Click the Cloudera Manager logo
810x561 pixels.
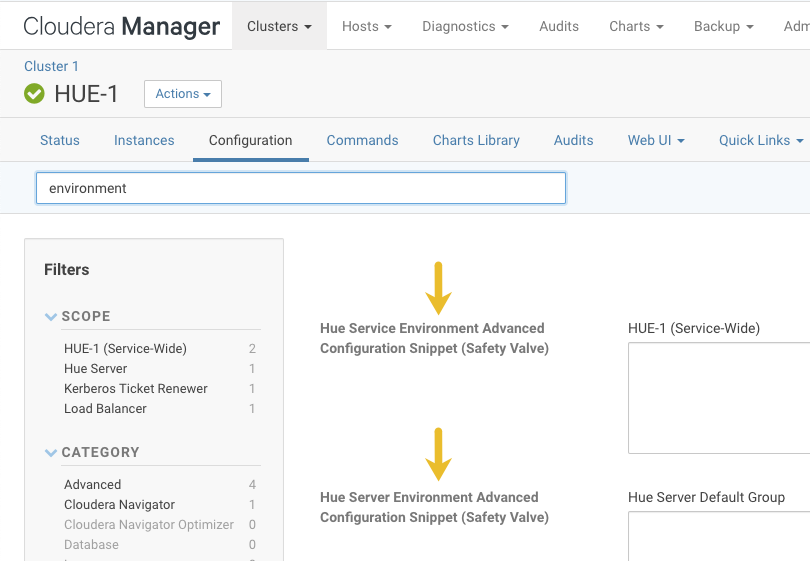click(x=122, y=27)
